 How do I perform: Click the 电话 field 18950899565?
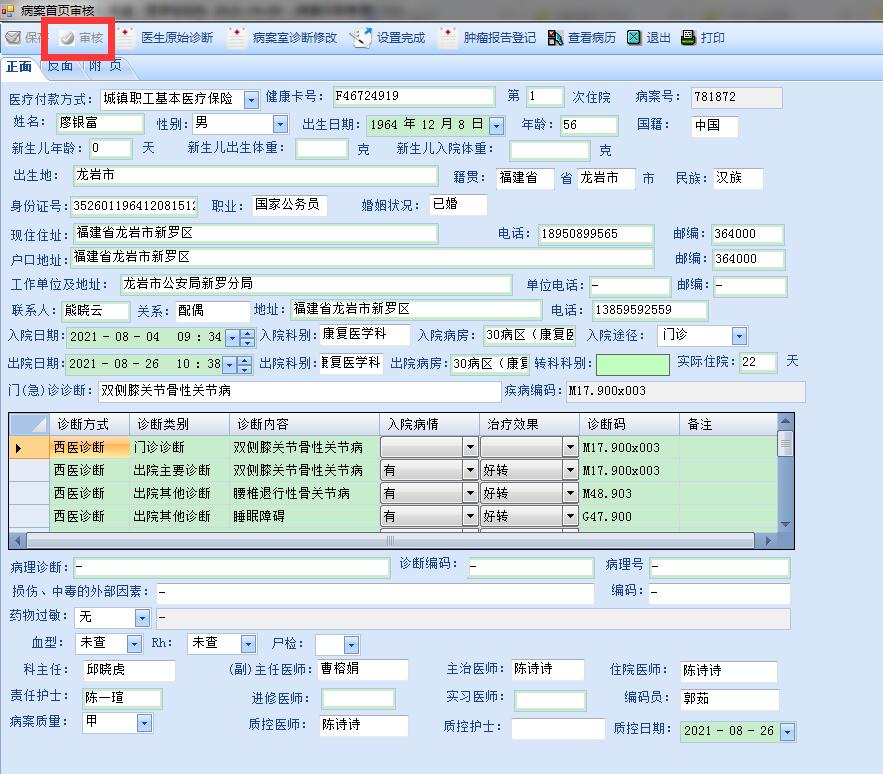point(596,234)
